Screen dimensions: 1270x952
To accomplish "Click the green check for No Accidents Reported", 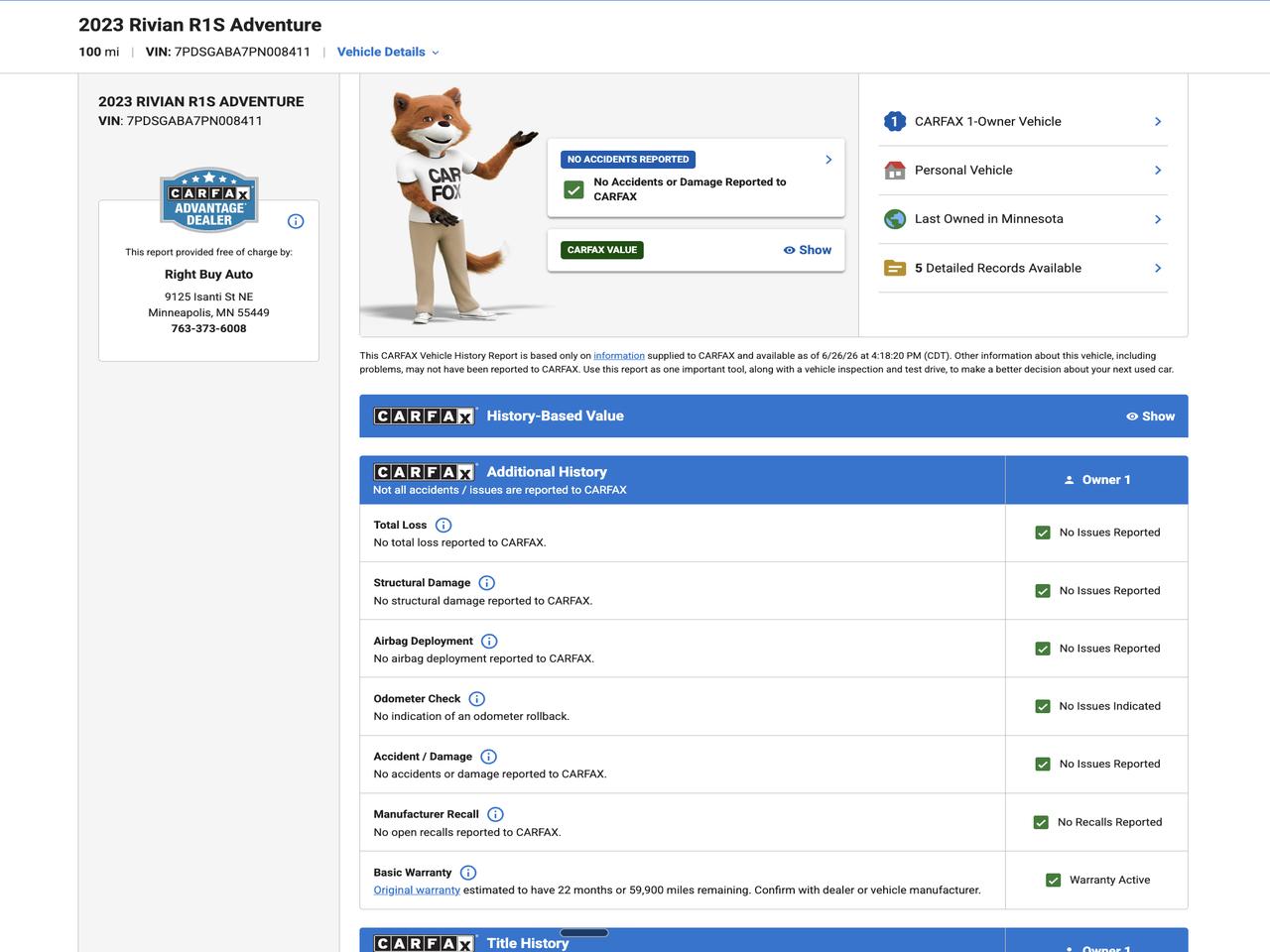I will [x=573, y=189].
